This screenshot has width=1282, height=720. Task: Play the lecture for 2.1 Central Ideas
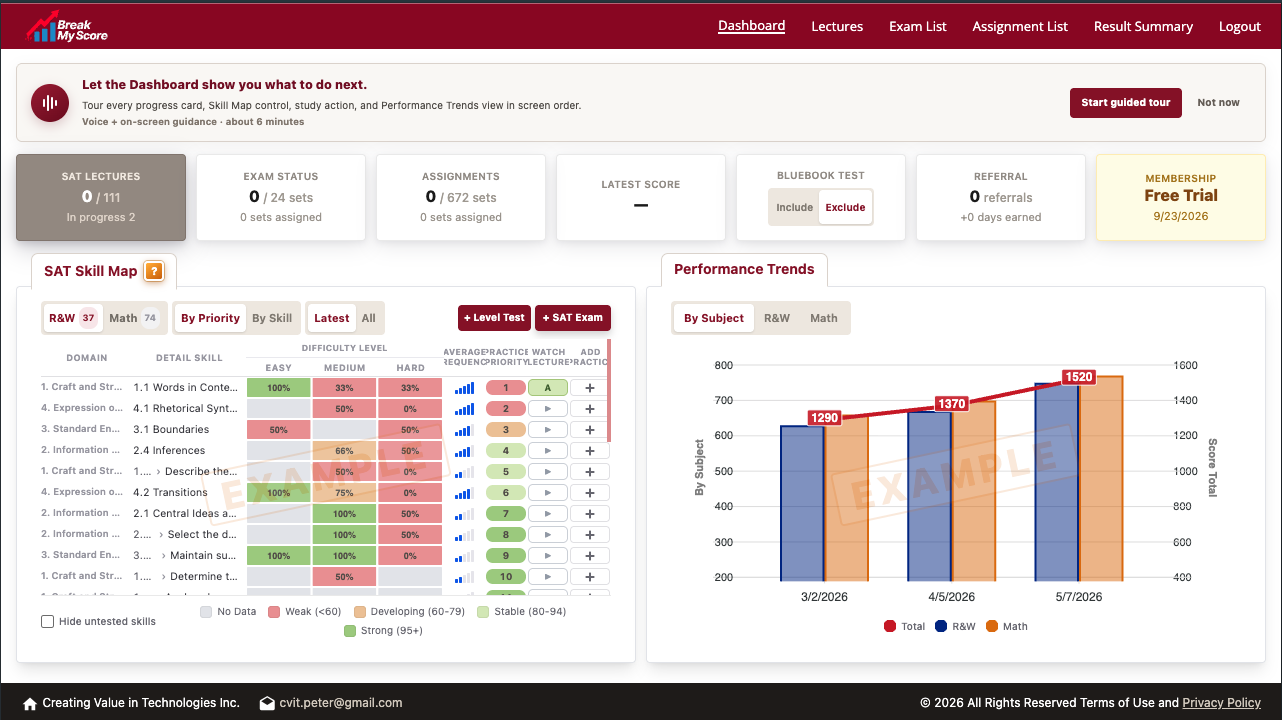(x=547, y=514)
